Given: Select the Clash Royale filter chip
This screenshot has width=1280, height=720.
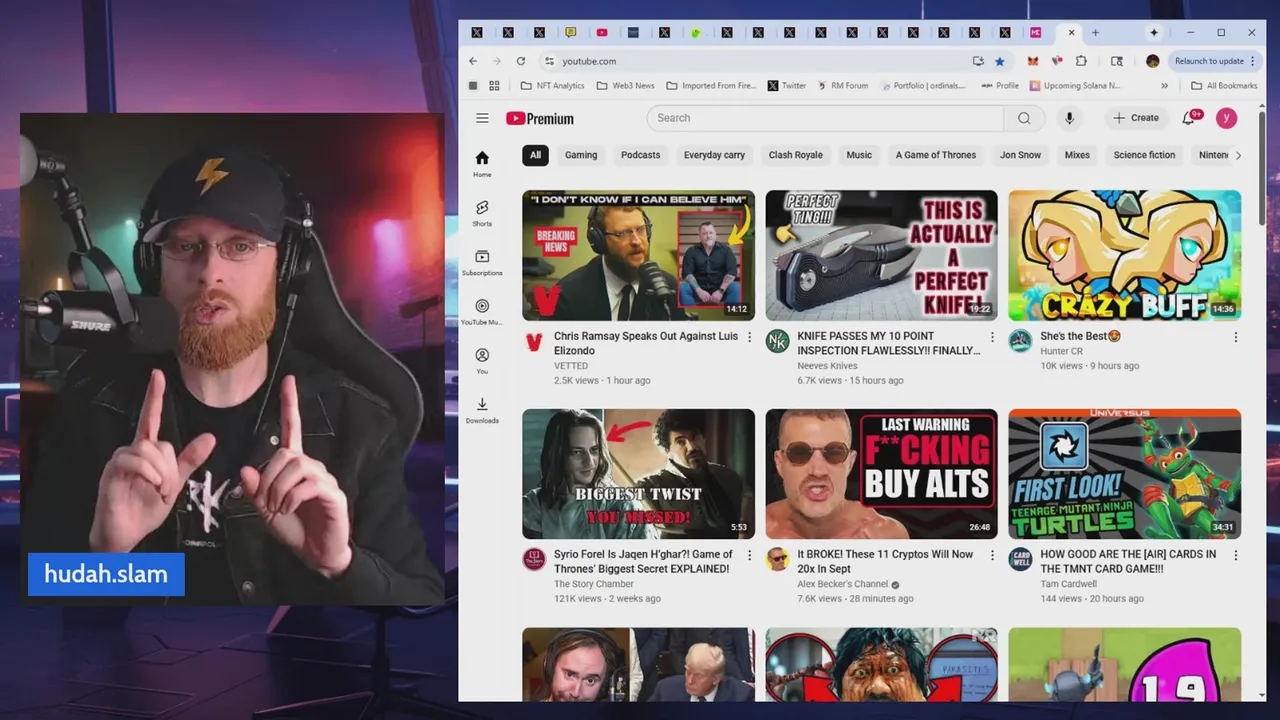Looking at the screenshot, I should click(795, 155).
